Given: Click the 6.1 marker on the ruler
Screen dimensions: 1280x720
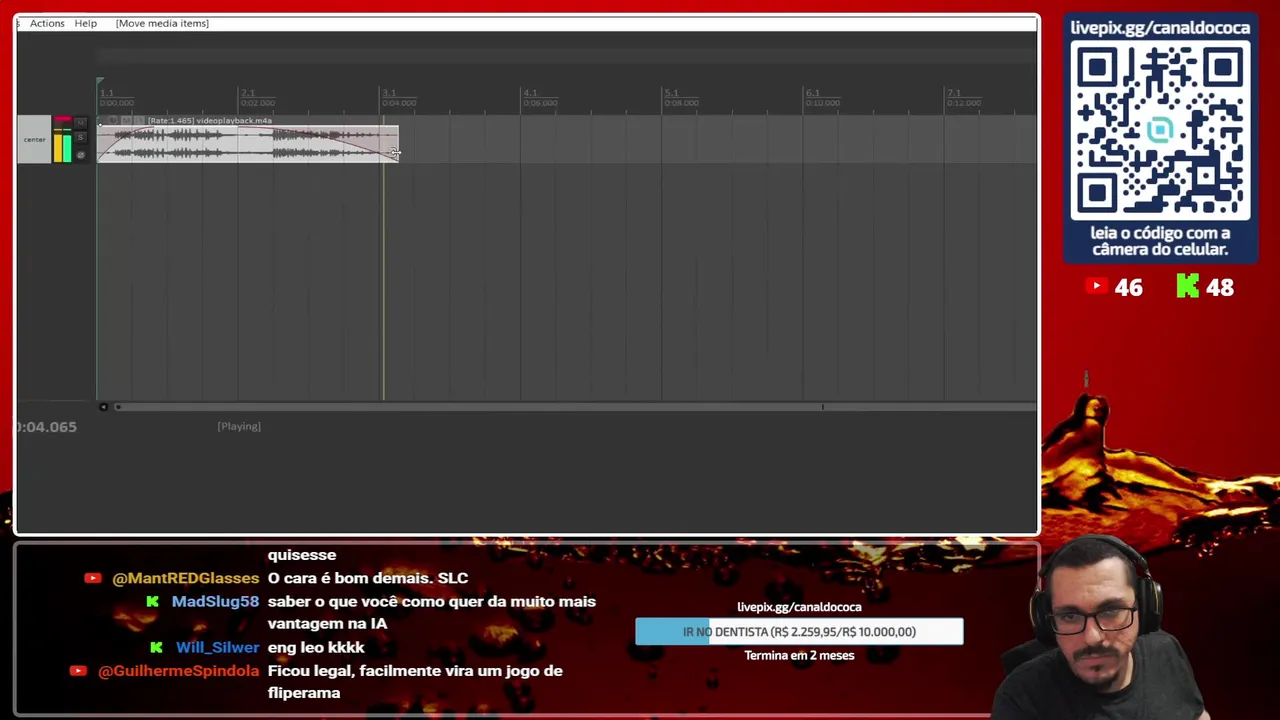Looking at the screenshot, I should click(813, 93).
